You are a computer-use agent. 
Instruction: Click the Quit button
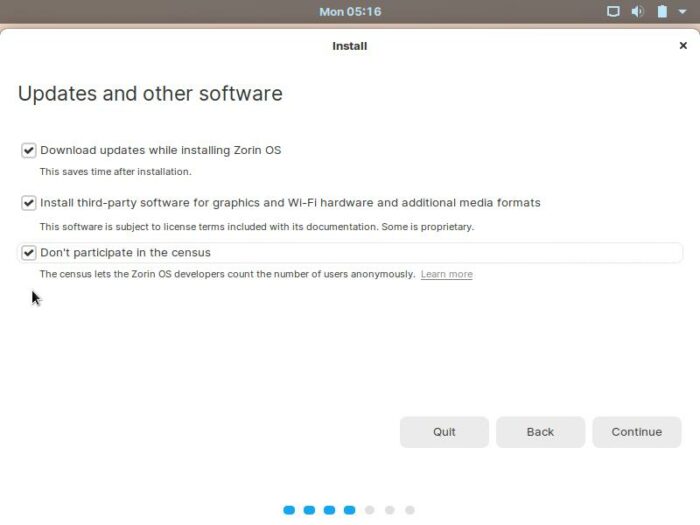coord(444,432)
